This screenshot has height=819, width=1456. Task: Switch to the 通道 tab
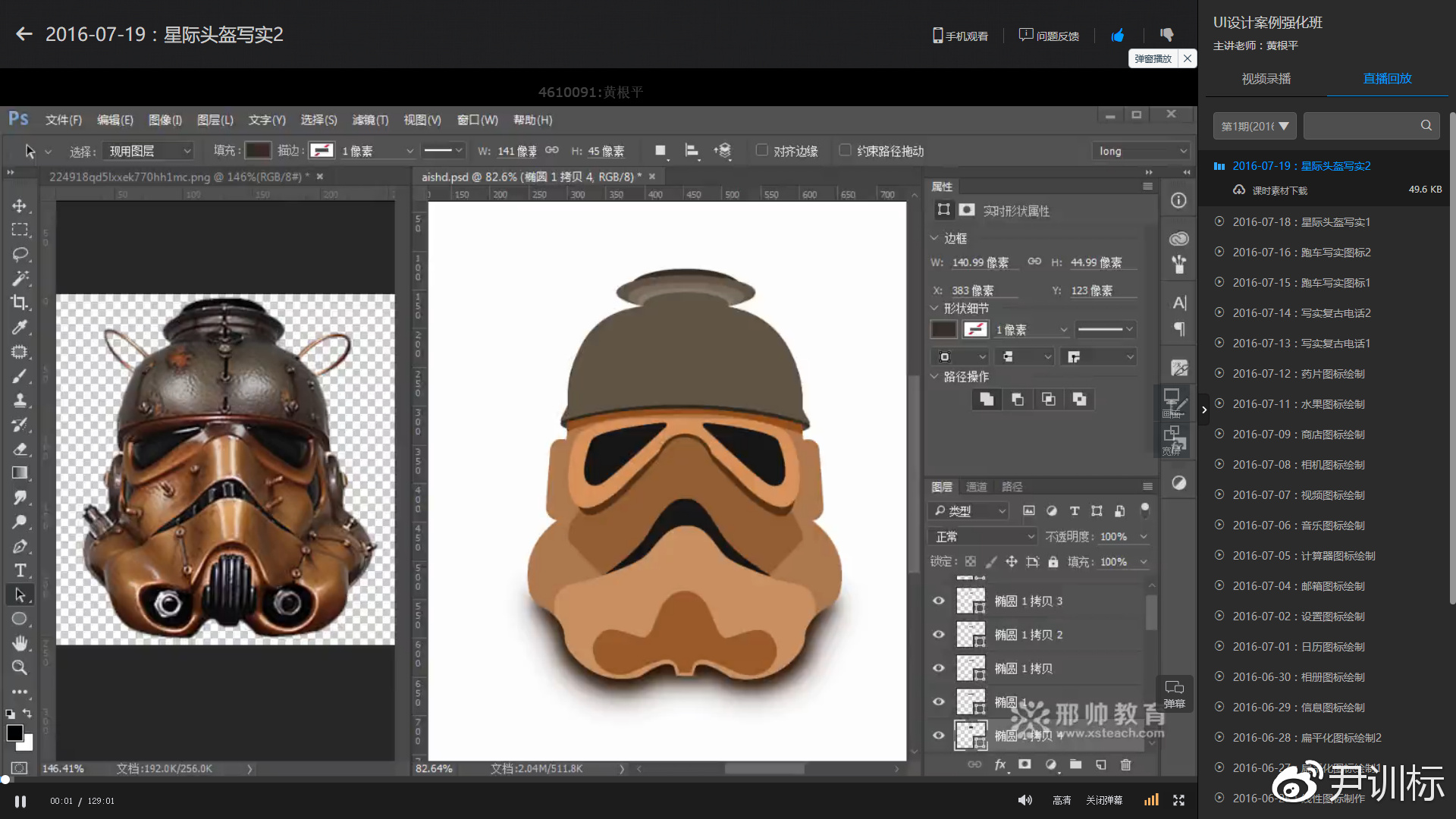[x=976, y=487]
